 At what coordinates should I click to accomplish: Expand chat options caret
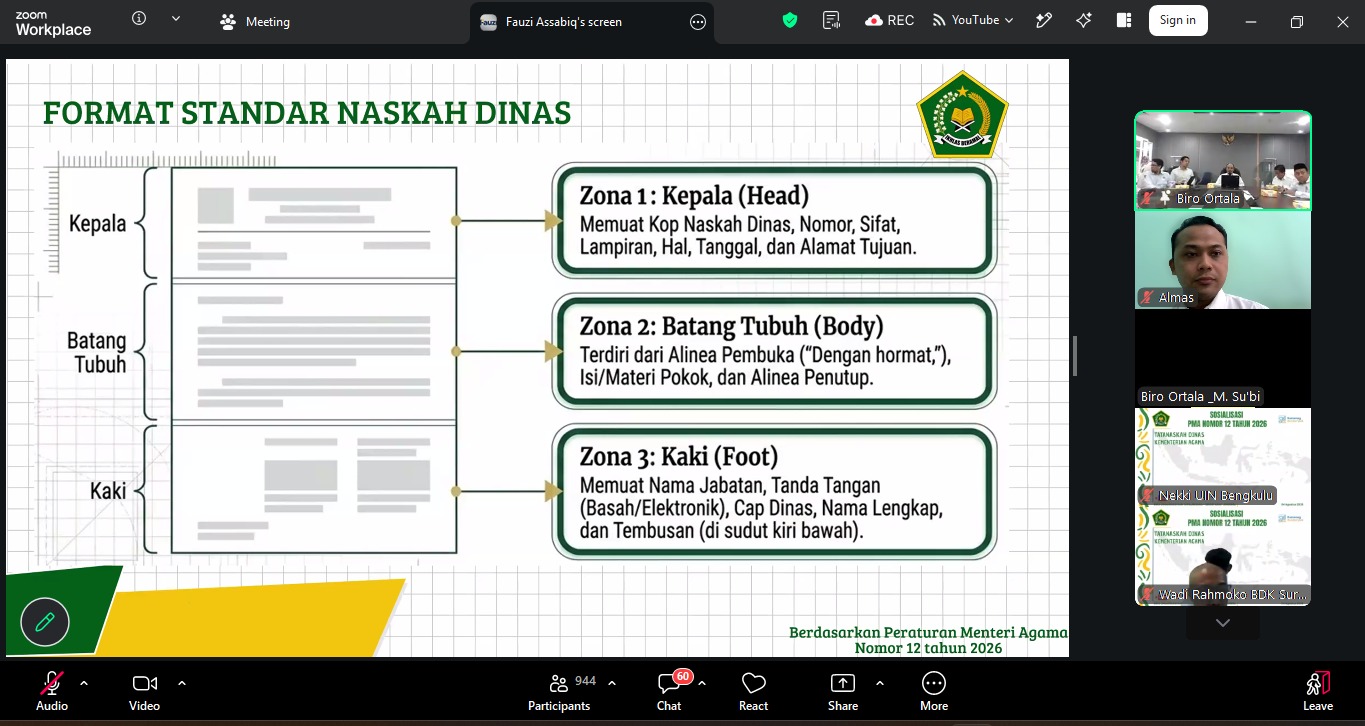click(702, 683)
